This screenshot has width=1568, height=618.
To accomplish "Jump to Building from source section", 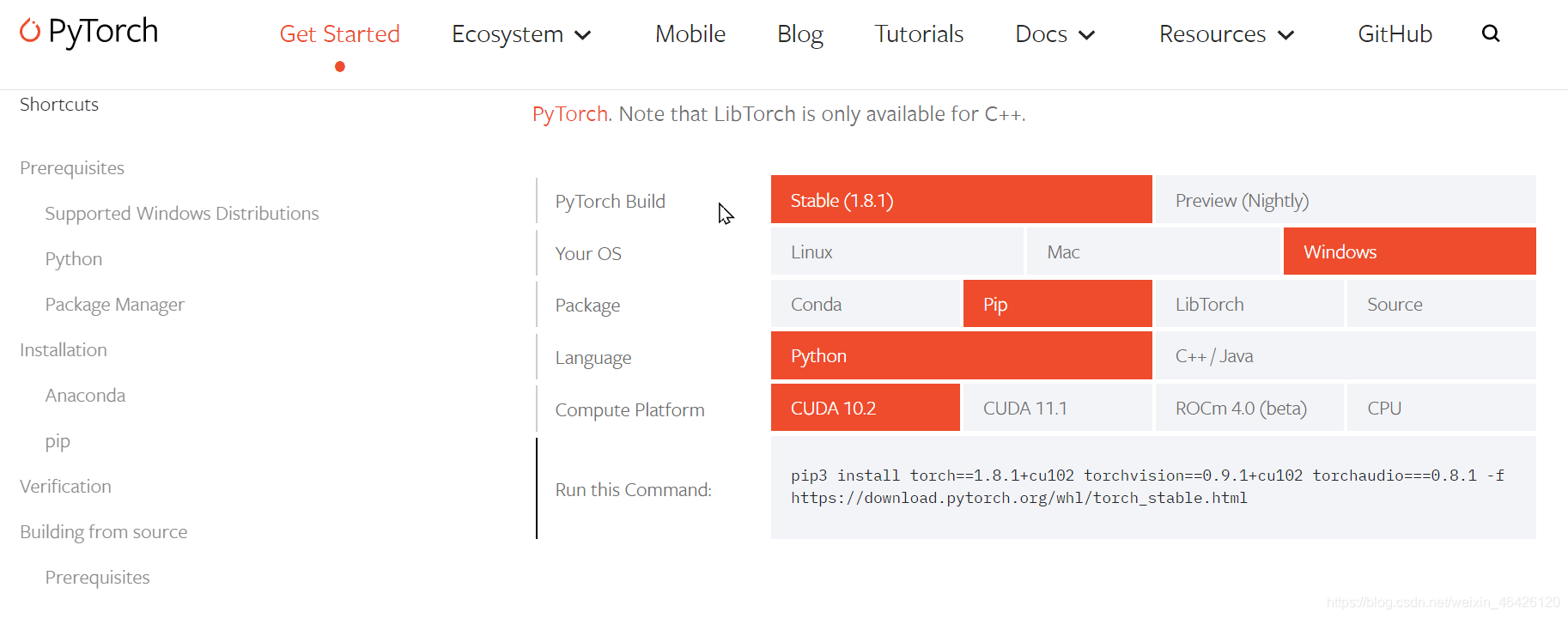I will [104, 532].
